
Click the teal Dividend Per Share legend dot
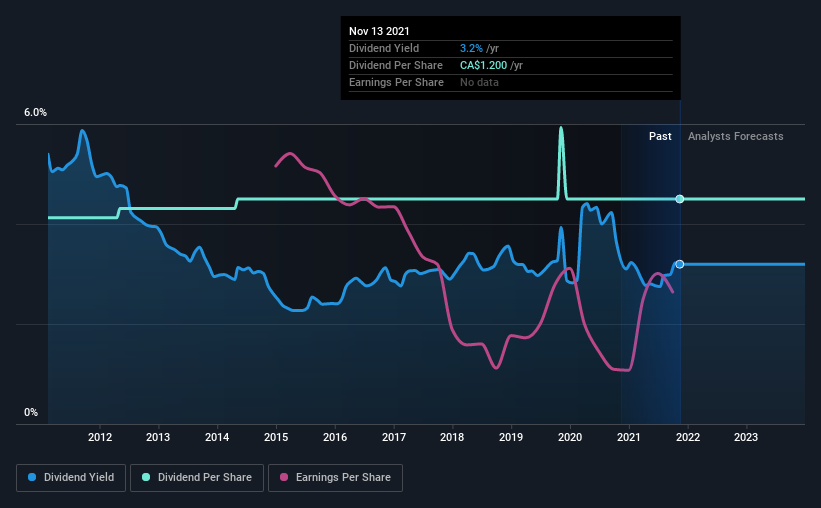click(146, 477)
